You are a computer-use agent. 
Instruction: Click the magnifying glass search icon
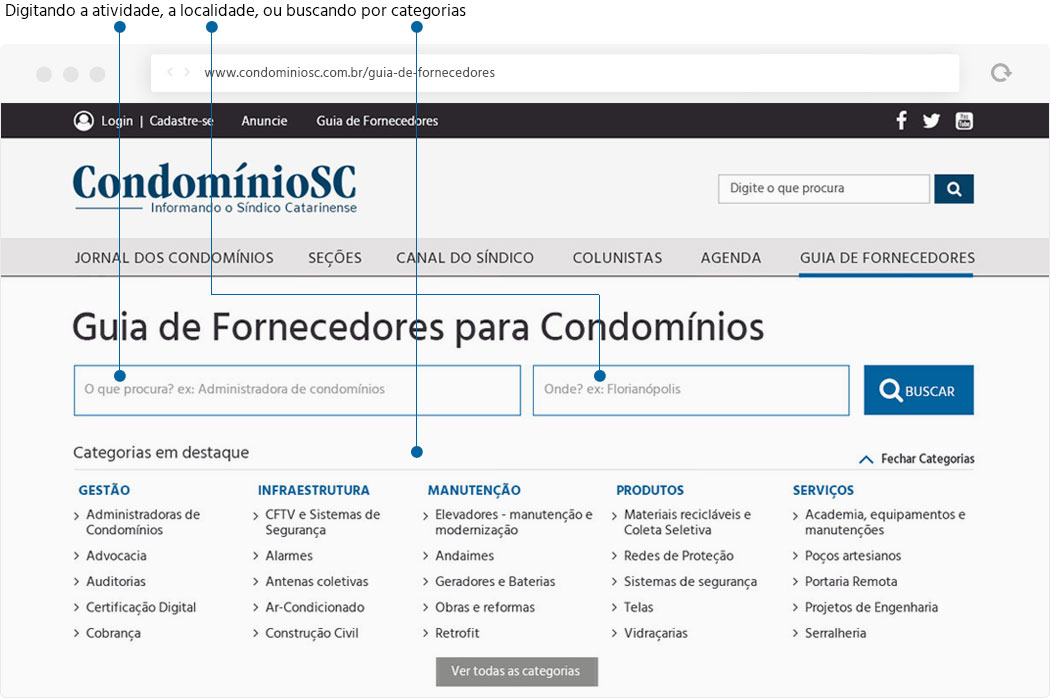(x=952, y=188)
